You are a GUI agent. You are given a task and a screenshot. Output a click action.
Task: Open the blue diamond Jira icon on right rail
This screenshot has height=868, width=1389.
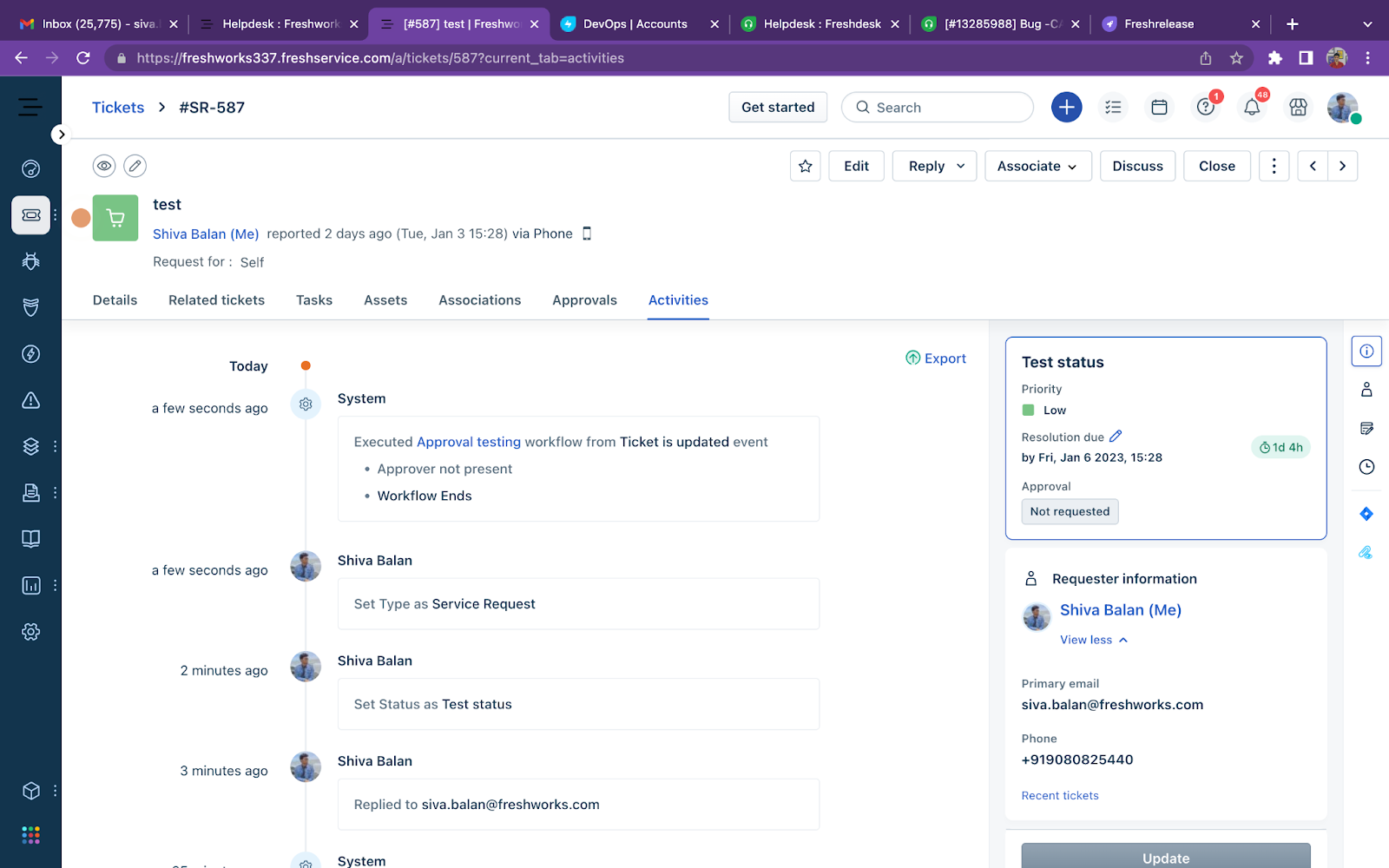point(1366,514)
